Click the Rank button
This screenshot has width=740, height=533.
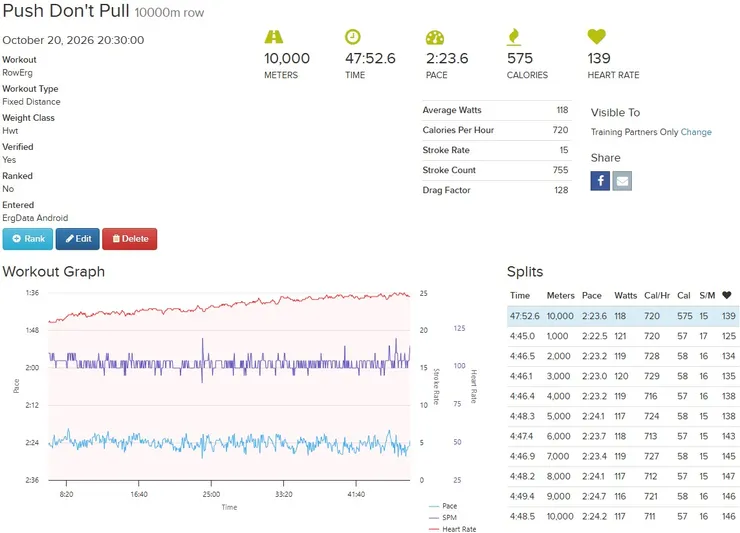click(28, 239)
